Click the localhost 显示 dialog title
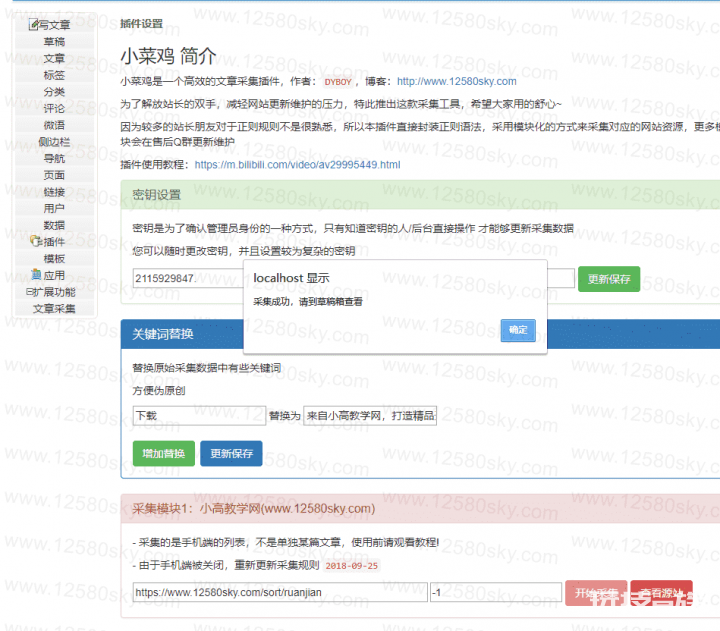The height and width of the screenshot is (631, 720). coord(291,278)
